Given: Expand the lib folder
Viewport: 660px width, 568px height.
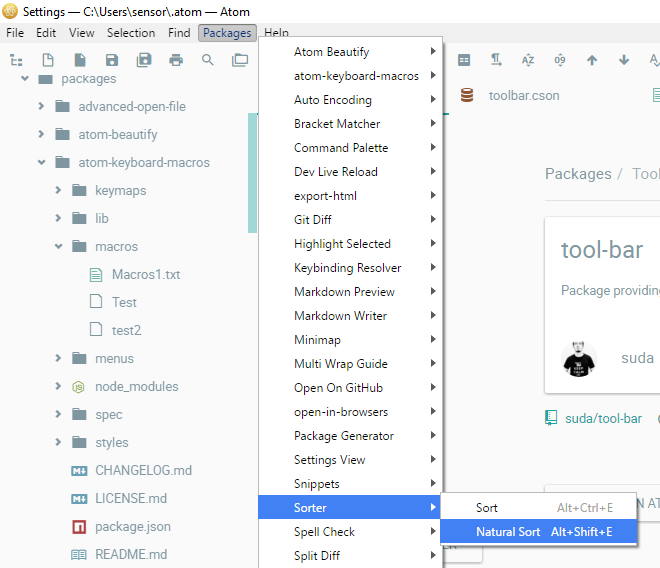Looking at the screenshot, I should 58,218.
